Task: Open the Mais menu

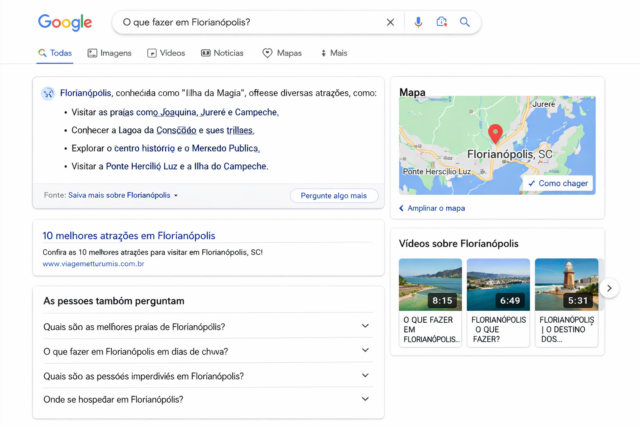Action: (x=334, y=53)
